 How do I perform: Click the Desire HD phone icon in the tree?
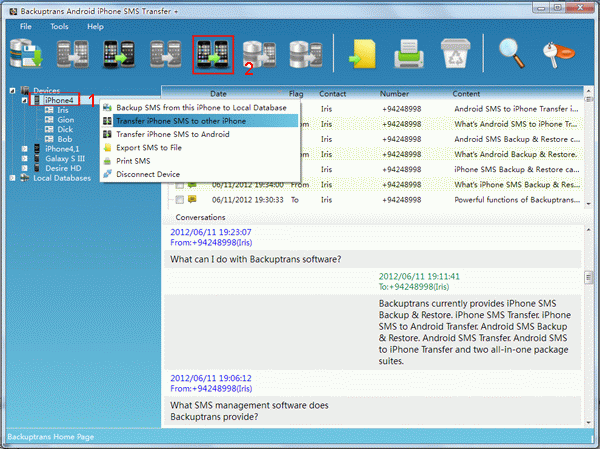(37, 168)
